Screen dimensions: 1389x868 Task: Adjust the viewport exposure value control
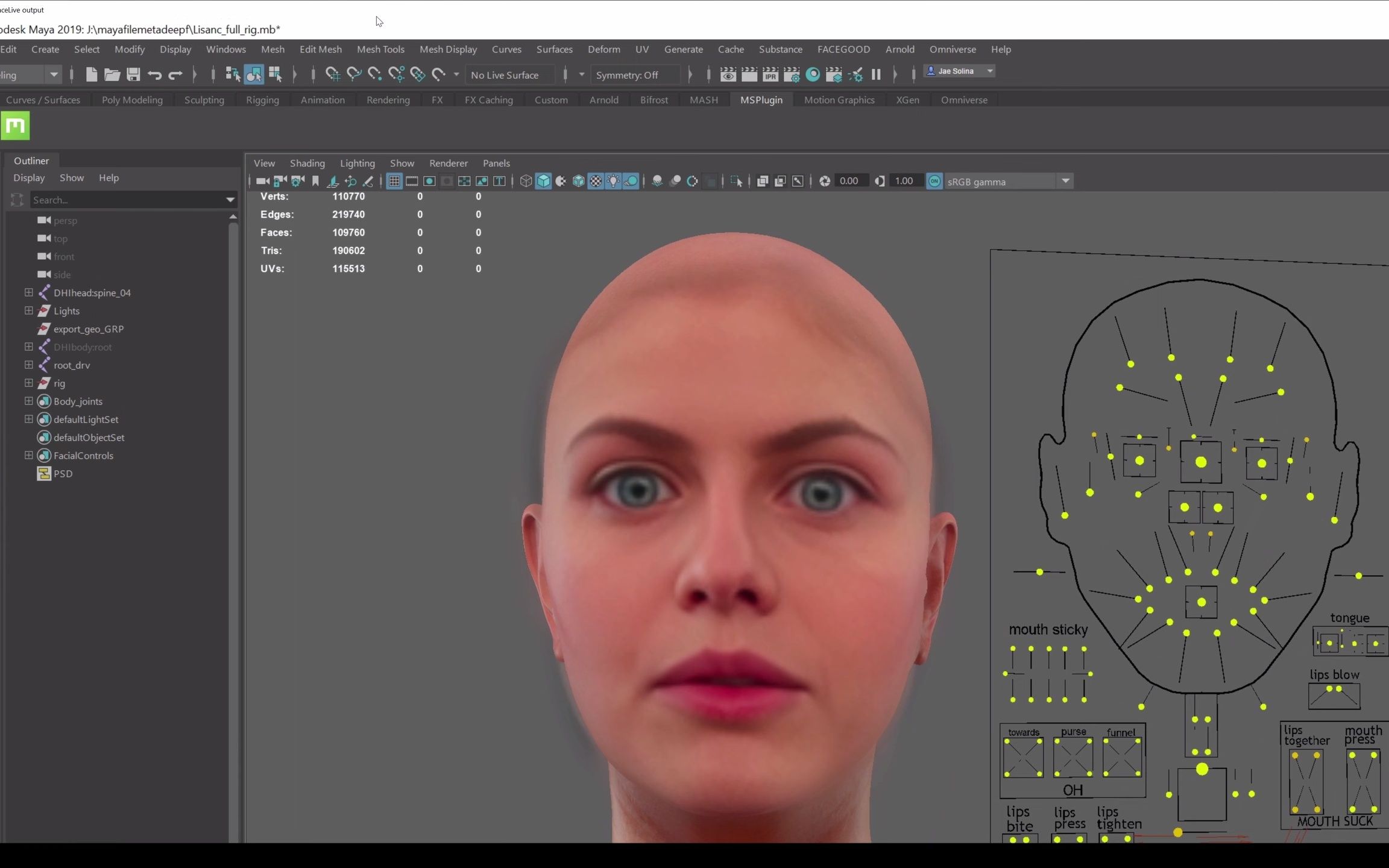click(850, 181)
